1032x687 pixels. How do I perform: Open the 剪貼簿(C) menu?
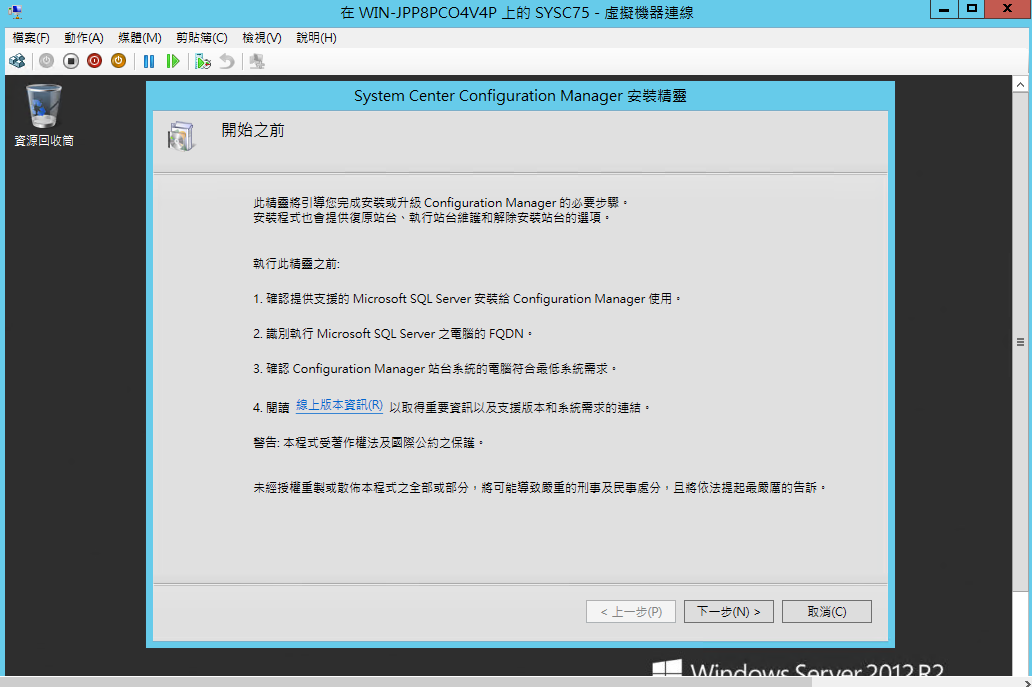201,38
